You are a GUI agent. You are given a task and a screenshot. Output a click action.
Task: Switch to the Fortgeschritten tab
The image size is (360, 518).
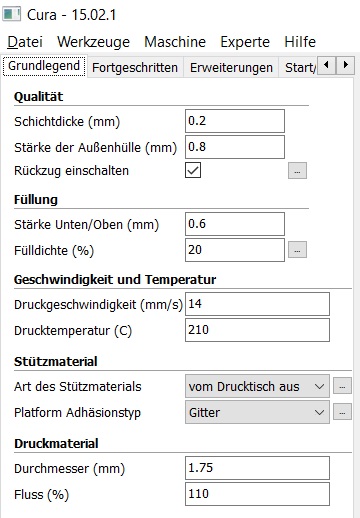coord(135,67)
